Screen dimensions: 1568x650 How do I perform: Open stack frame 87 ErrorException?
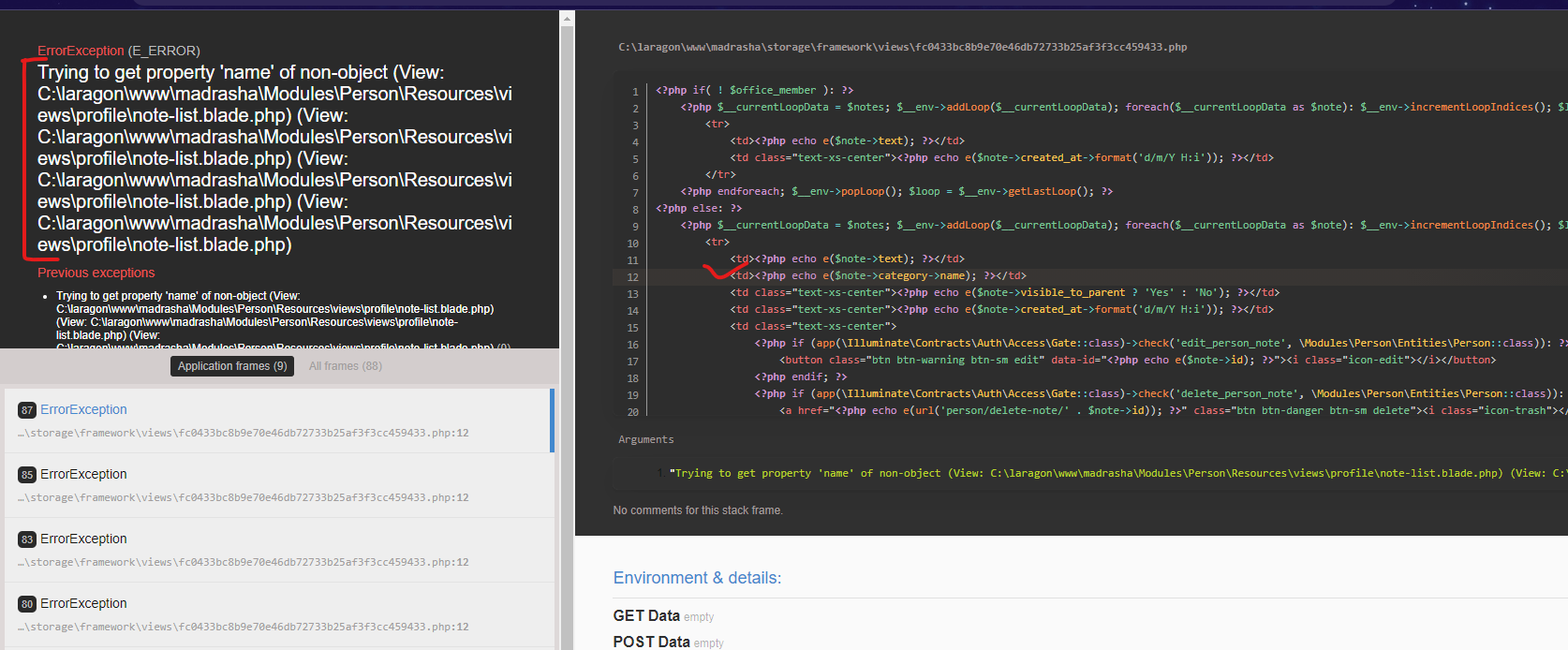[x=279, y=421]
